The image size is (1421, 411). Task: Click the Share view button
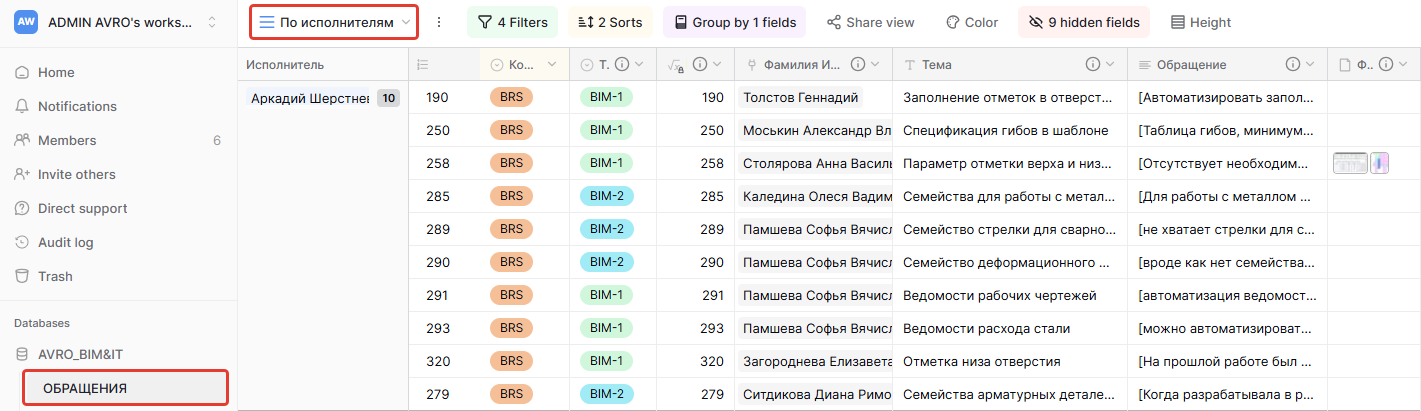pos(870,22)
